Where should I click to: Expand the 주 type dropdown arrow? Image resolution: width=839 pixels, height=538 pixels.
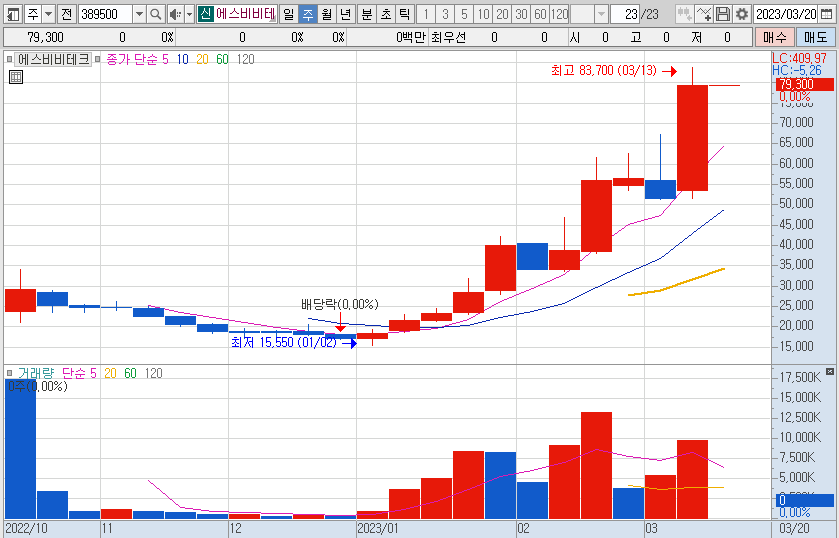point(49,14)
